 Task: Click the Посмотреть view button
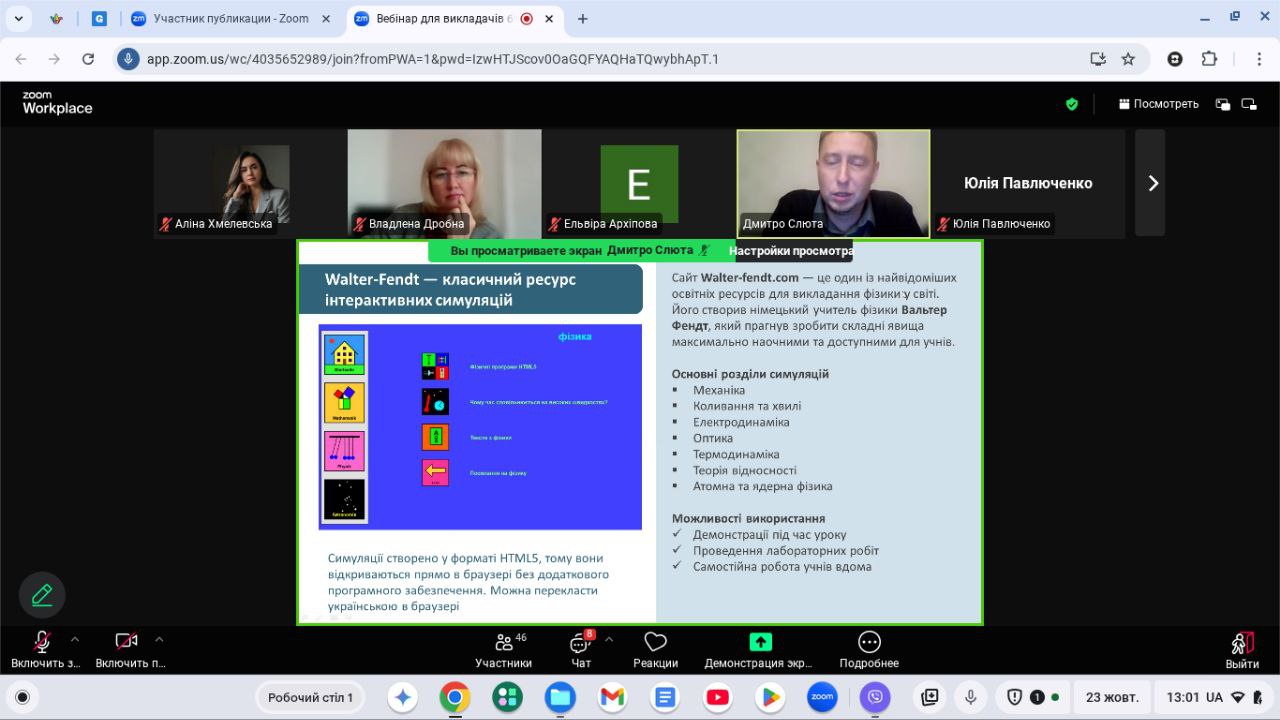click(1159, 104)
